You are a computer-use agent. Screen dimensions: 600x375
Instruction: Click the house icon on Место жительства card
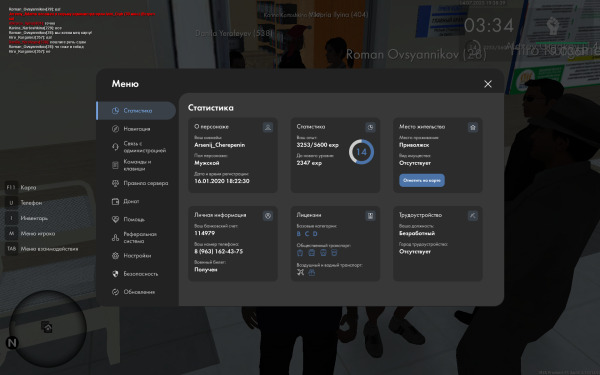pos(473,127)
